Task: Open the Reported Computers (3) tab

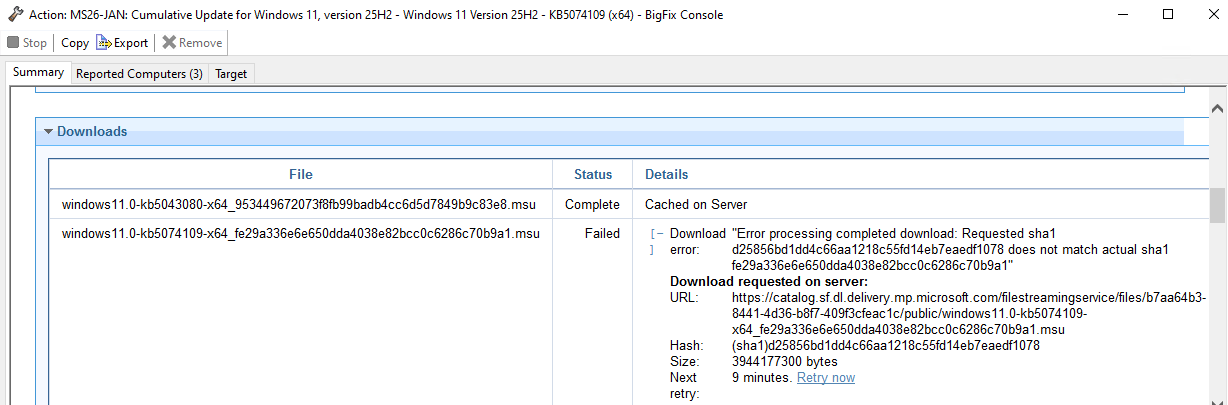Action: 139,74
